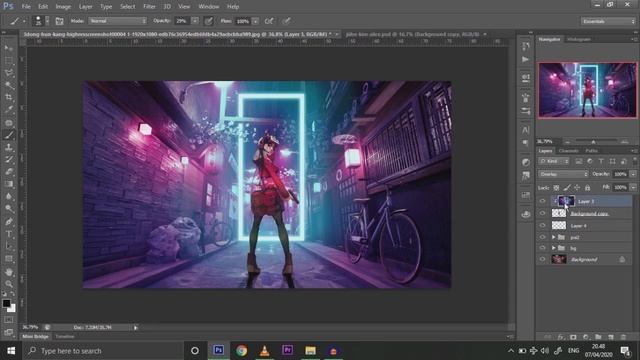
Task: Toggle lock image pixels brush icon
Action: pyautogui.click(x=567, y=188)
